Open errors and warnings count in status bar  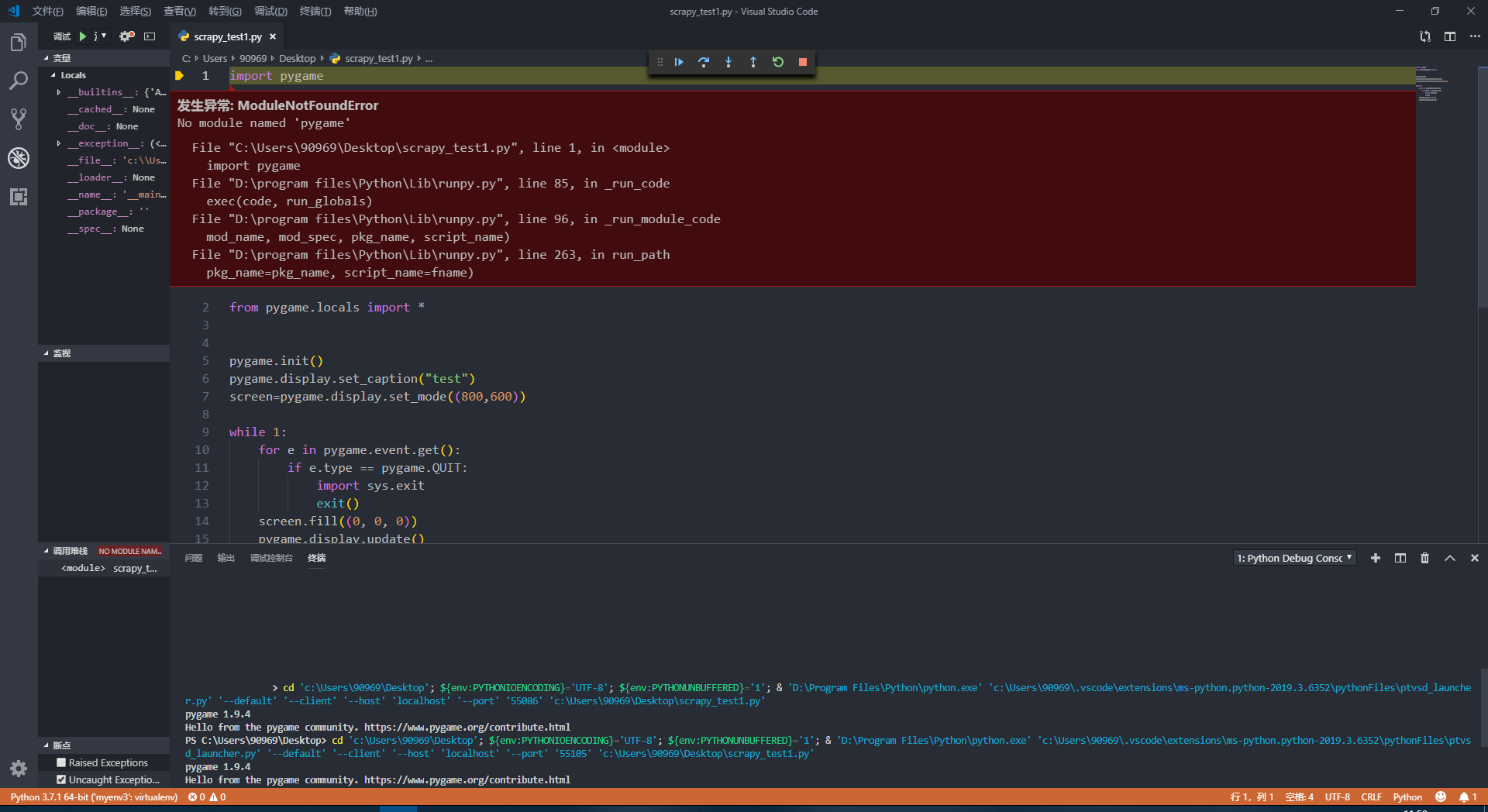coord(207,797)
